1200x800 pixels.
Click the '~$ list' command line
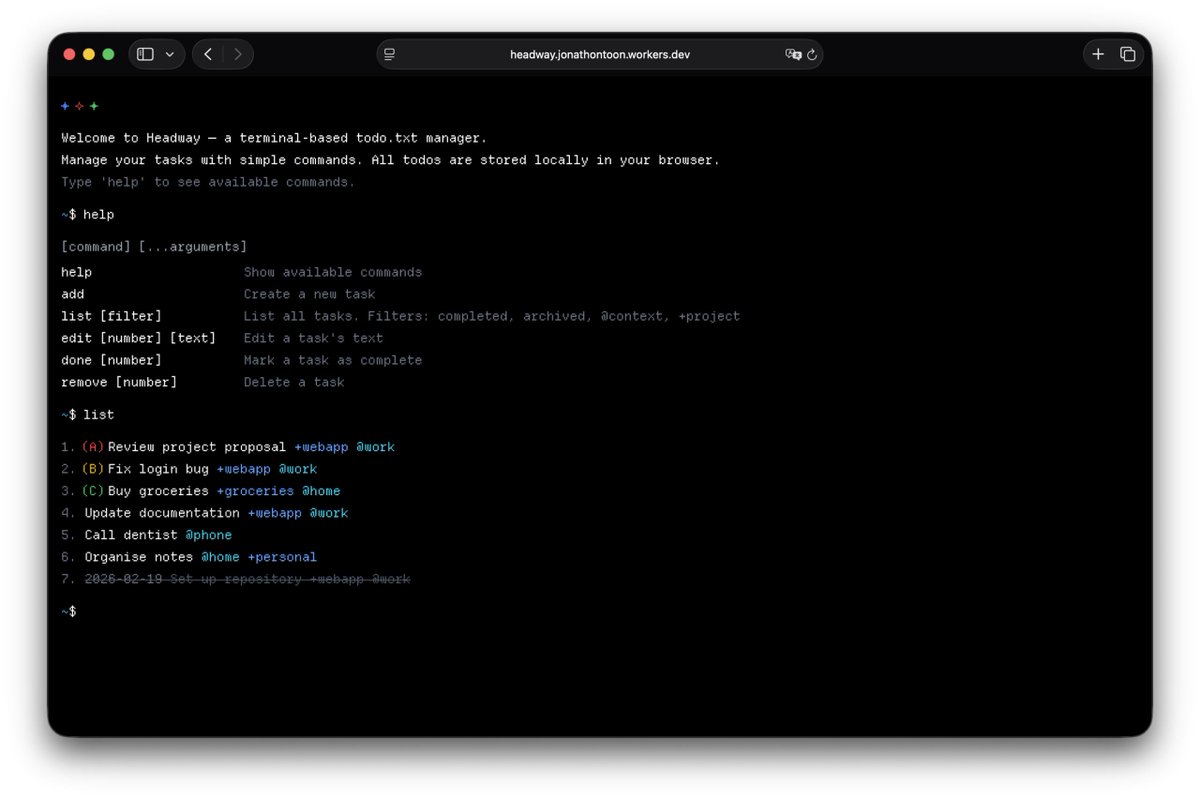click(88, 414)
